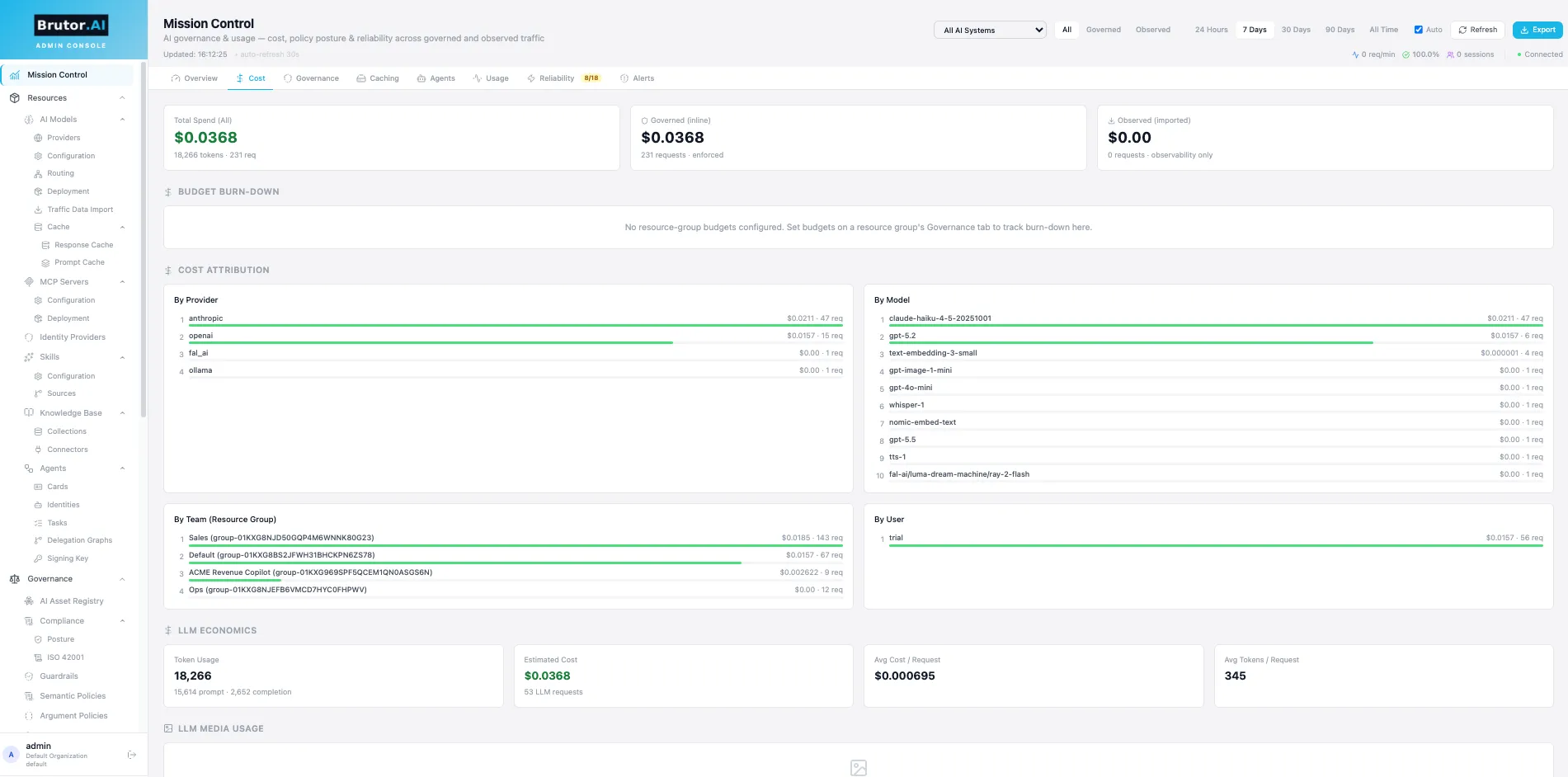Switch to the Overview tab

[195, 78]
